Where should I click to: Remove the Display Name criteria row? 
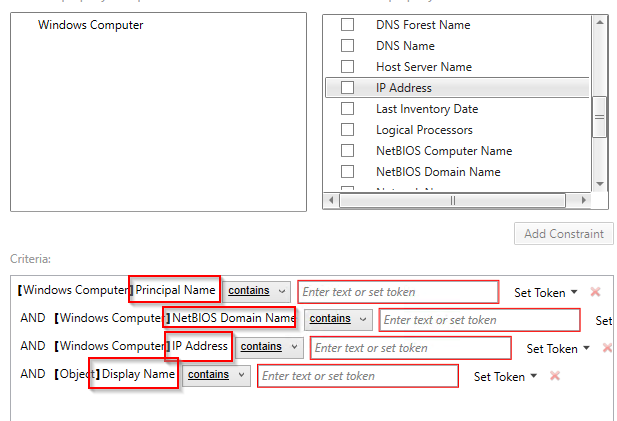tap(555, 376)
